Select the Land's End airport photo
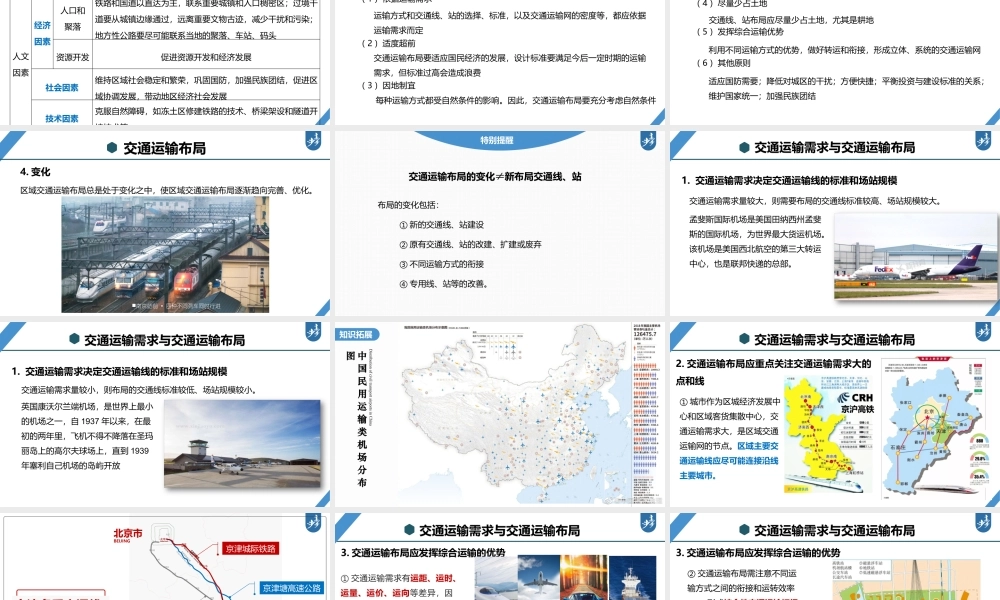 pyautogui.click(x=242, y=444)
